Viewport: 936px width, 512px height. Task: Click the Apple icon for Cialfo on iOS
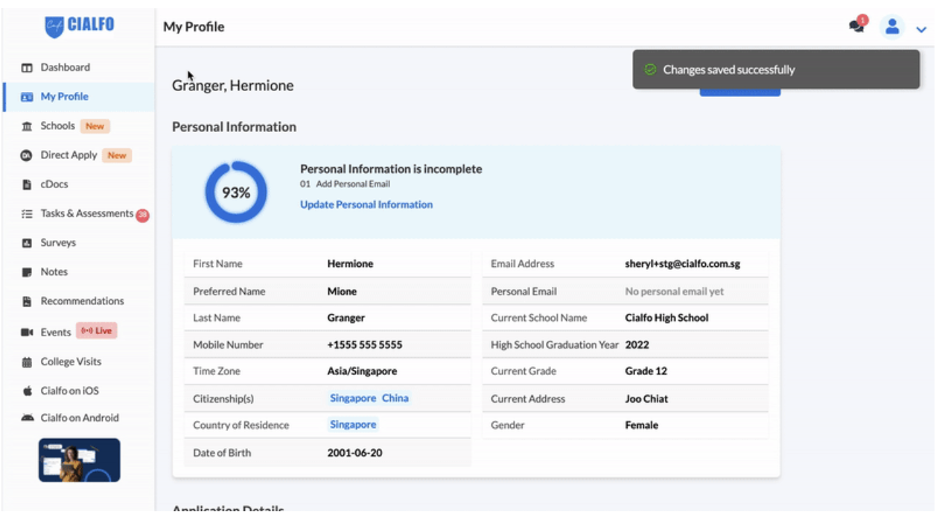(27, 391)
